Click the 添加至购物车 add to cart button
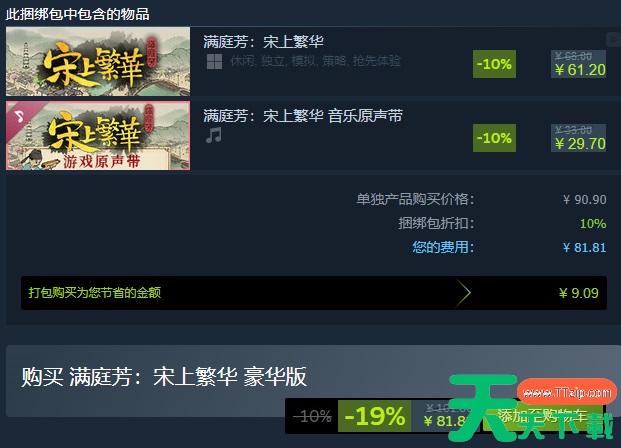621x448 pixels. tap(542, 416)
